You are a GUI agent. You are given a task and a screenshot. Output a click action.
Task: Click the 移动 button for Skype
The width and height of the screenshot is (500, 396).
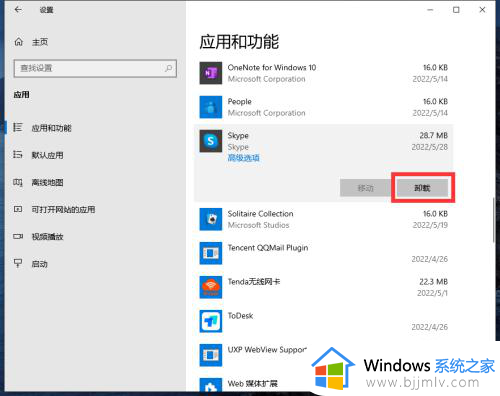pos(366,188)
